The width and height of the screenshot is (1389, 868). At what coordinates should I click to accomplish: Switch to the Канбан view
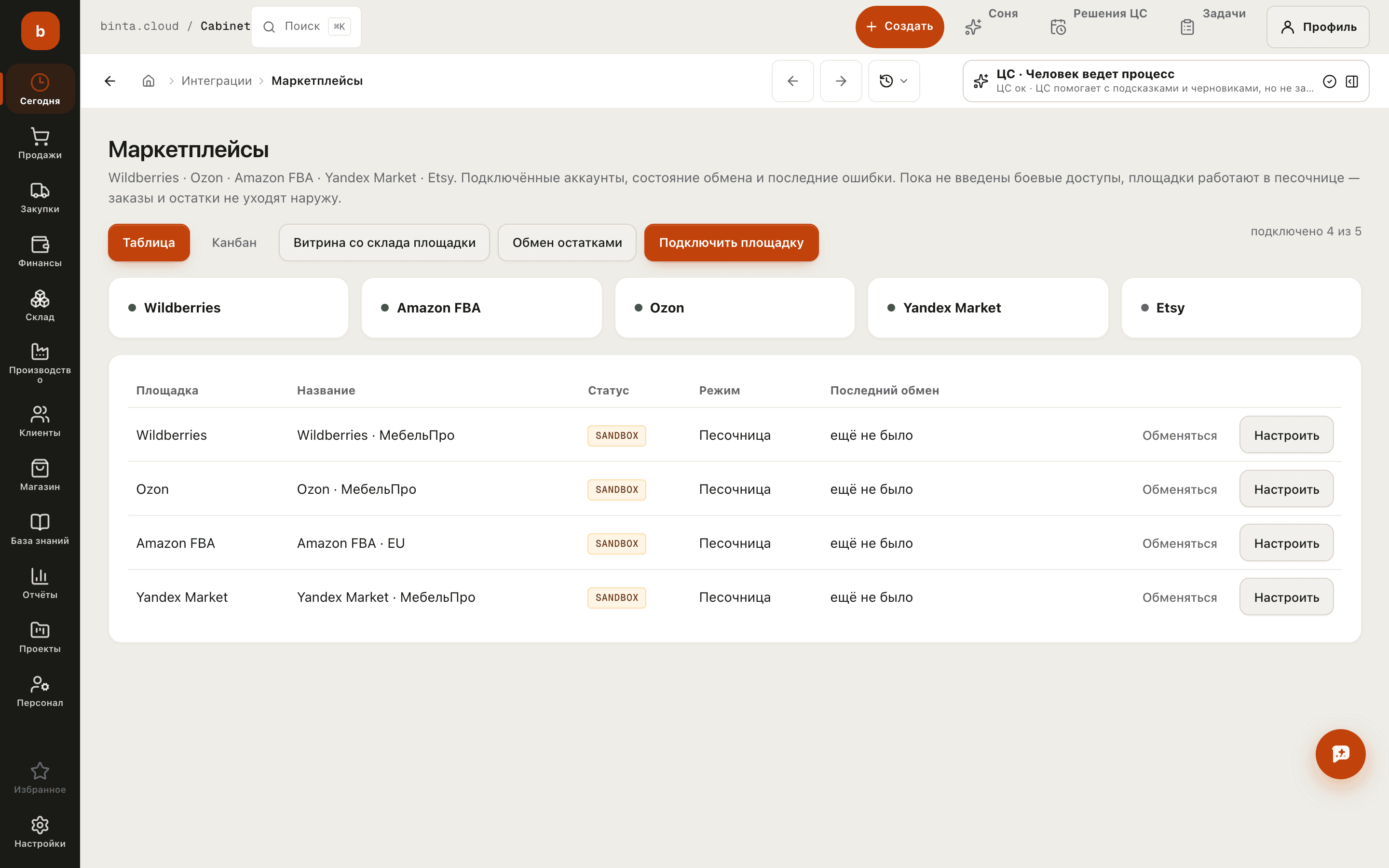[x=234, y=243]
